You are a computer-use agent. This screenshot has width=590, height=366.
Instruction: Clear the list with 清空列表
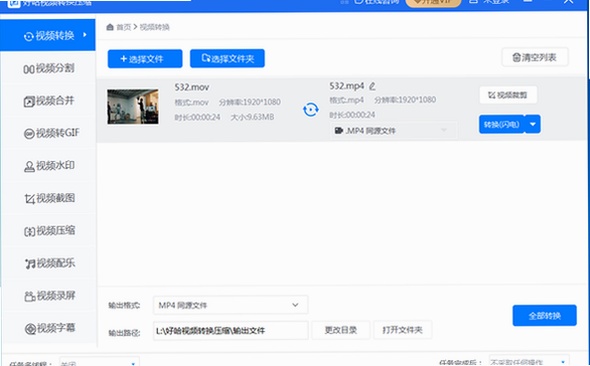pos(535,58)
